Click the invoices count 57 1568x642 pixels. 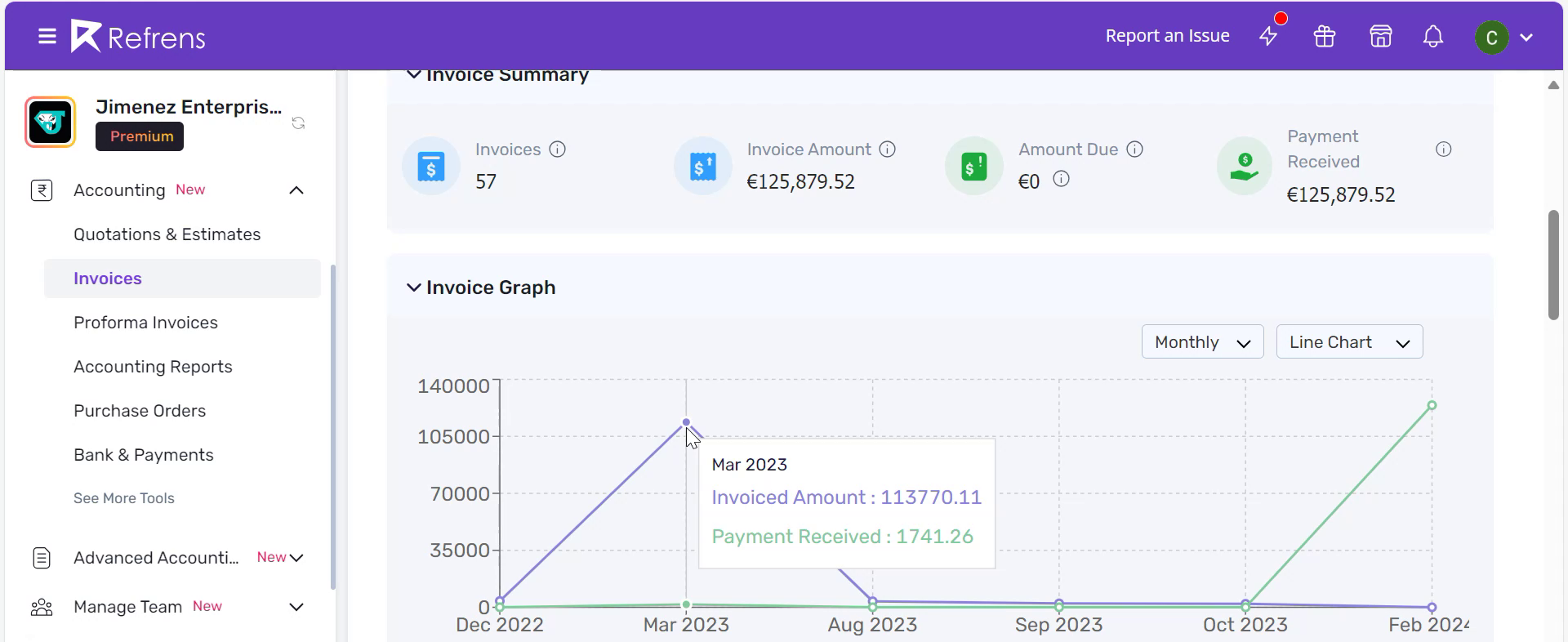pos(486,181)
